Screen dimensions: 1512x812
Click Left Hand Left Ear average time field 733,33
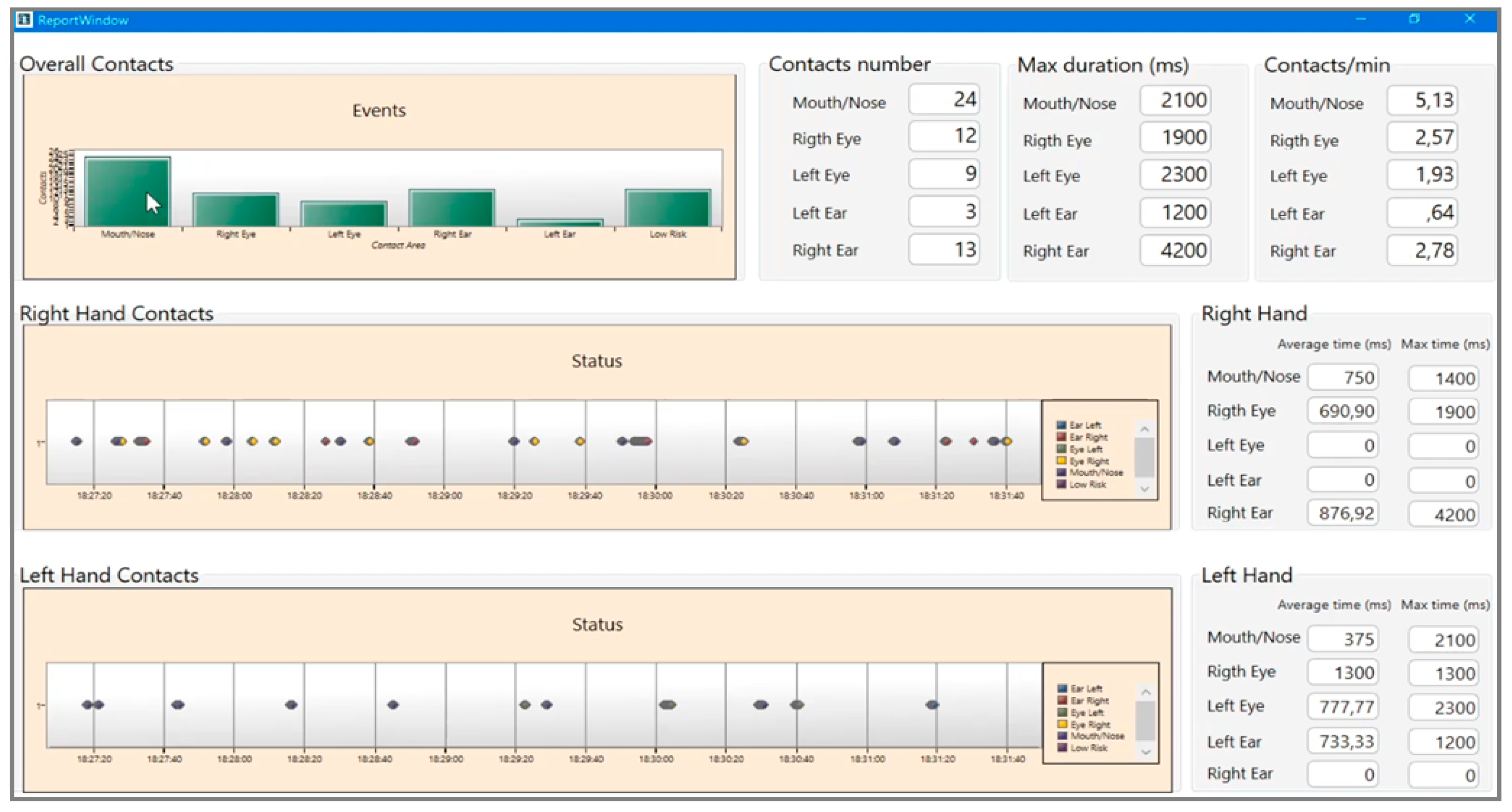tap(1343, 742)
